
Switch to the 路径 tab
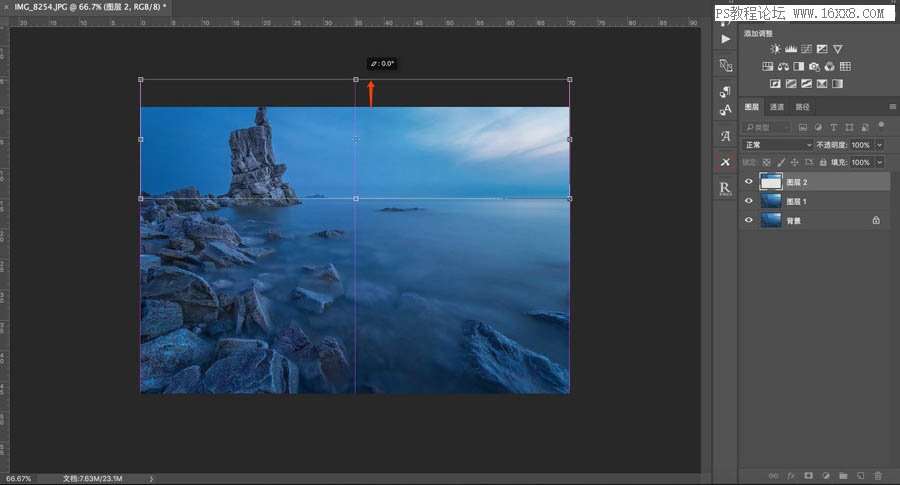tap(802, 107)
